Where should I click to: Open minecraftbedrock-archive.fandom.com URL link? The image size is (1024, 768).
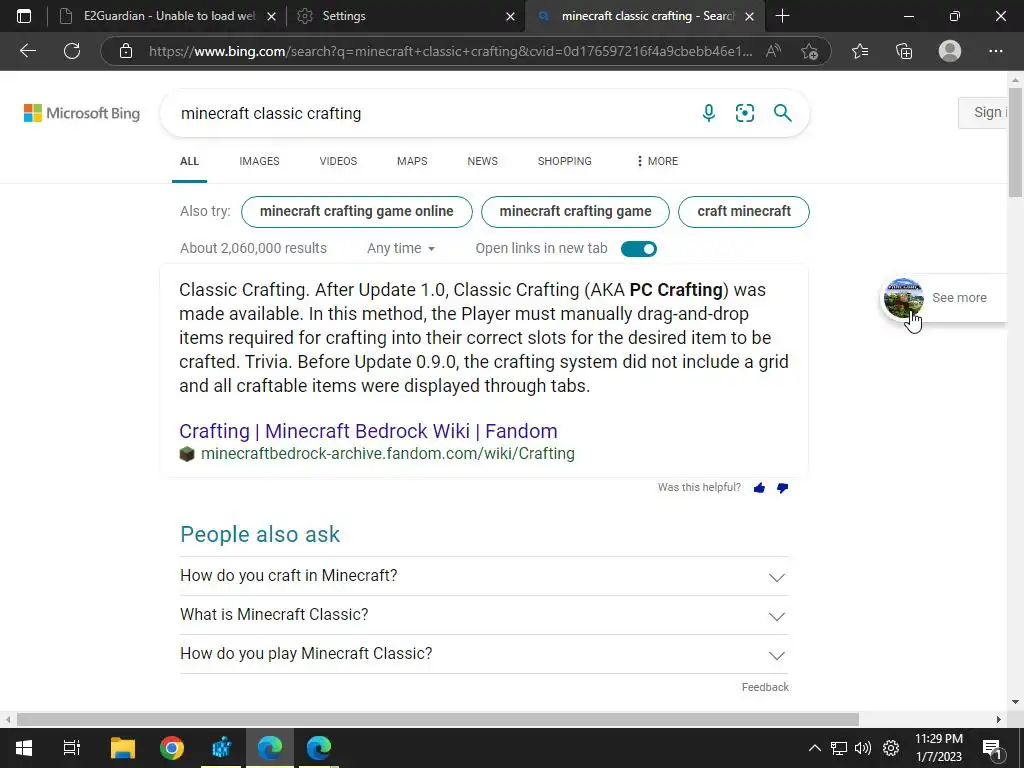click(387, 453)
